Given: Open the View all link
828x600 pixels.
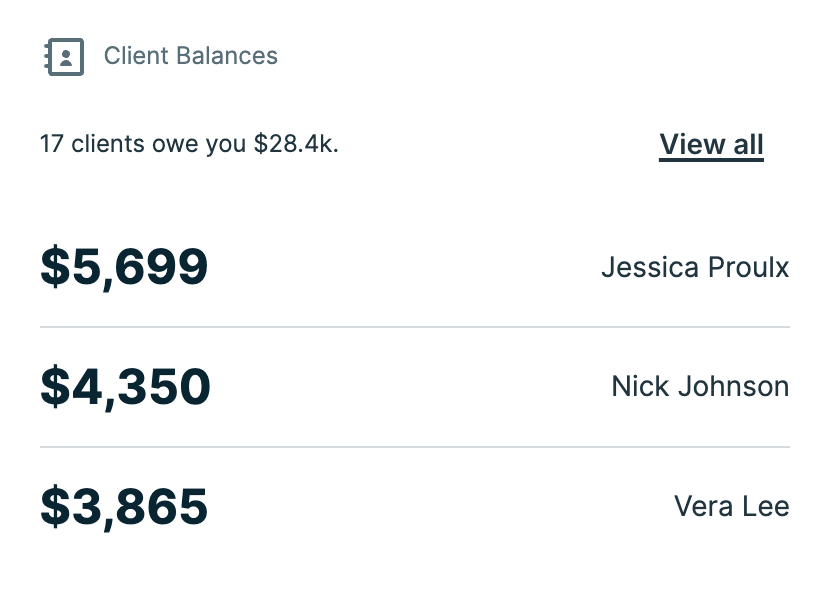Looking at the screenshot, I should pyautogui.click(x=711, y=144).
